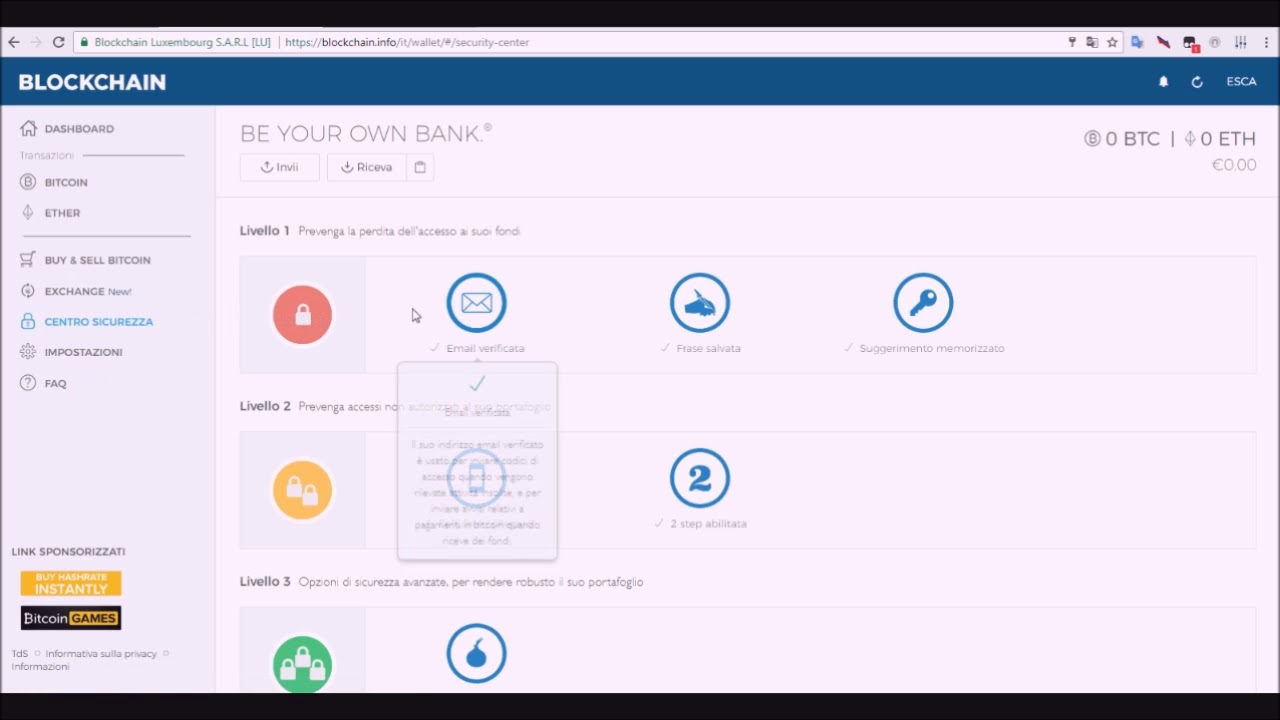Click the BLOCKCHAIN logo
Screen dimensions: 1280x720
(92, 82)
